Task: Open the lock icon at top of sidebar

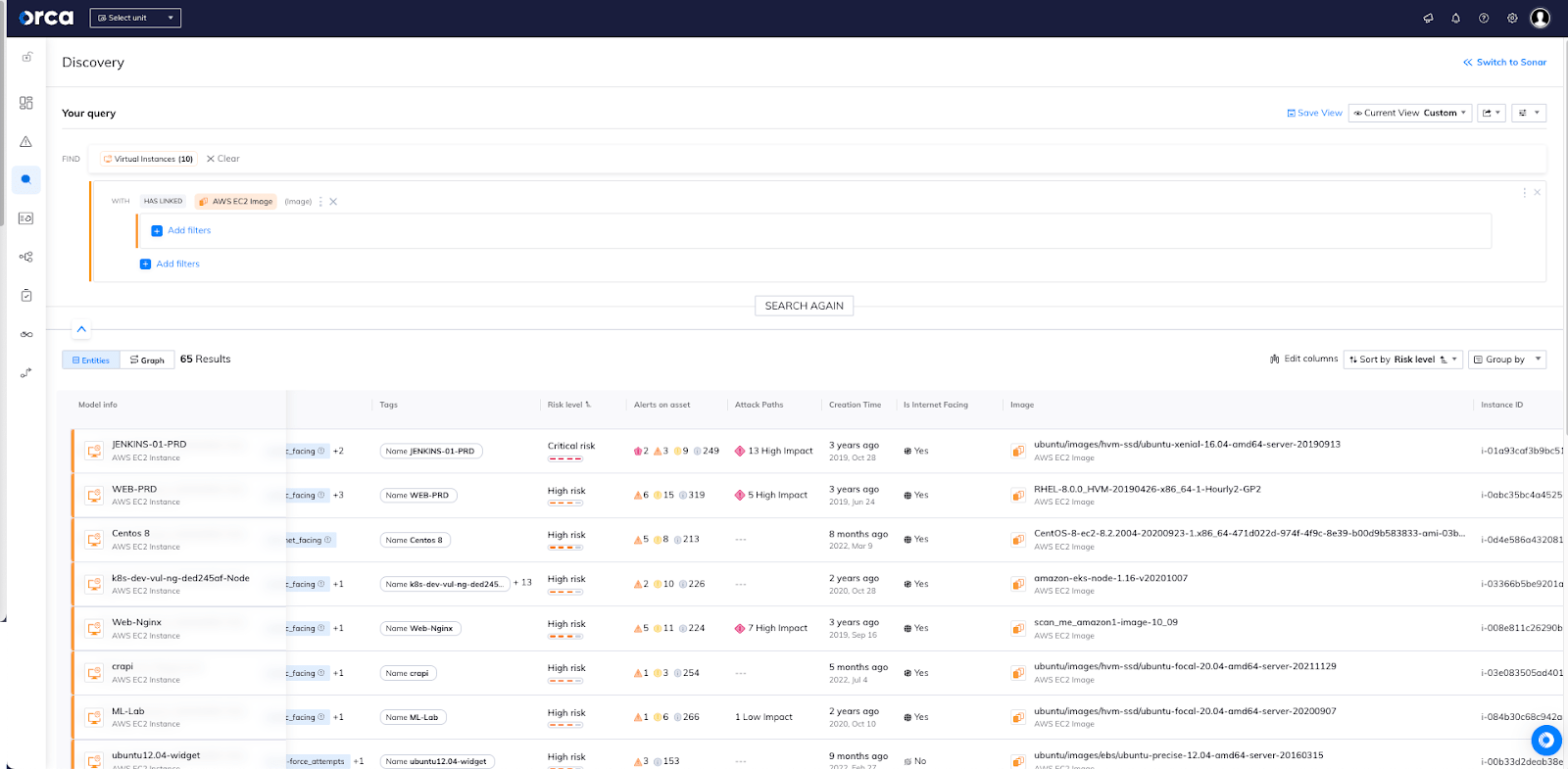Action: point(26,57)
